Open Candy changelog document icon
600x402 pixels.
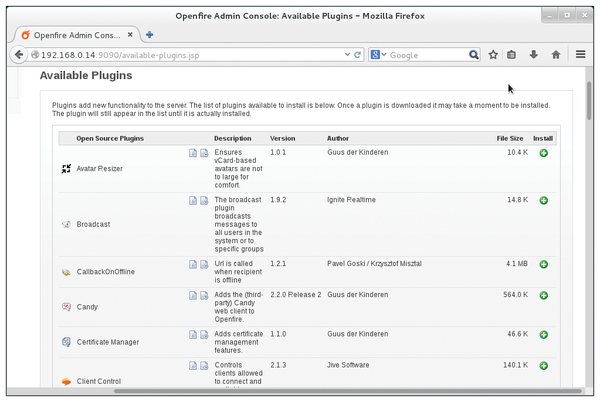pos(204,295)
